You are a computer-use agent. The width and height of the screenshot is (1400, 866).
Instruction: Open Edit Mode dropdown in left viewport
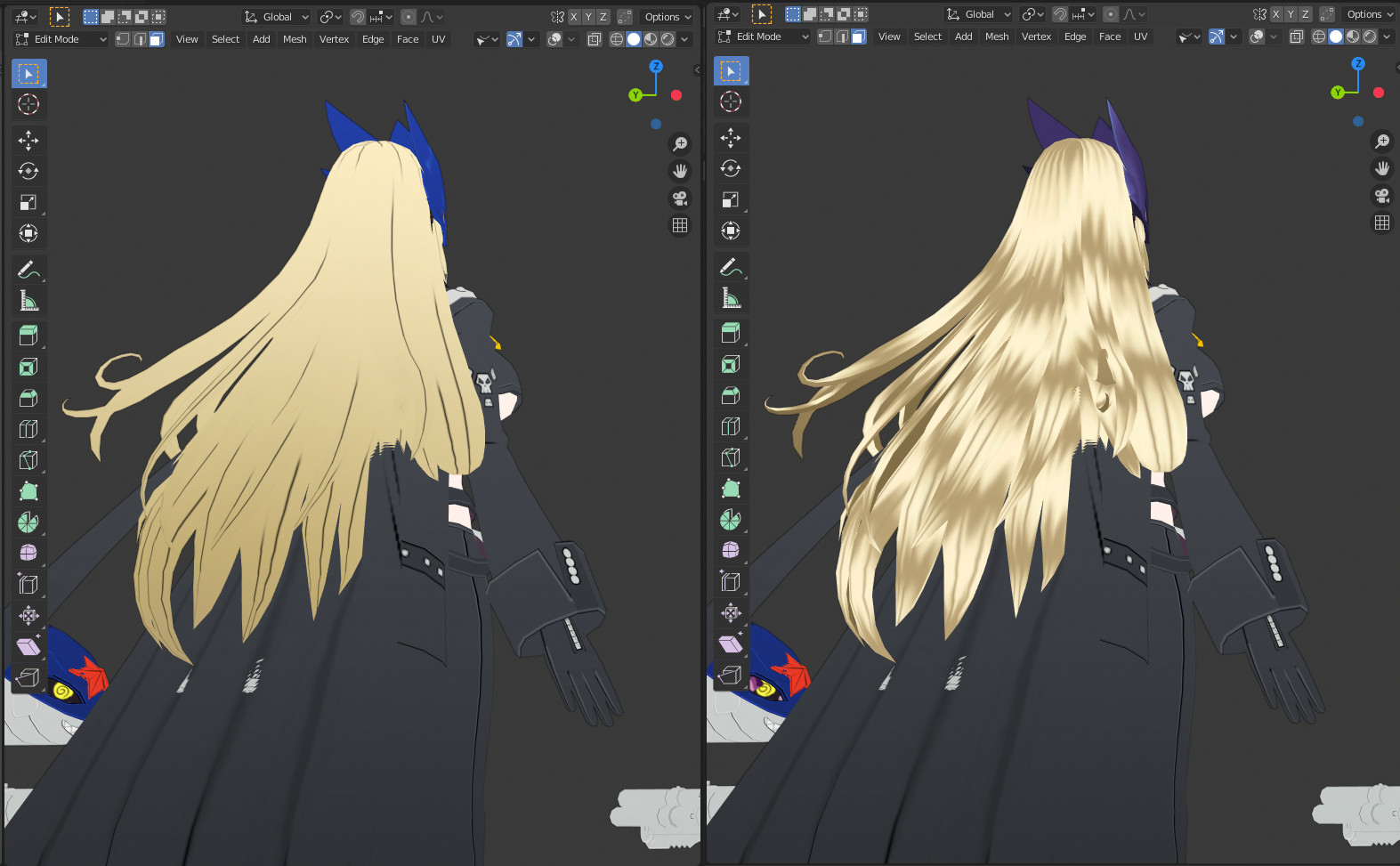(x=61, y=39)
